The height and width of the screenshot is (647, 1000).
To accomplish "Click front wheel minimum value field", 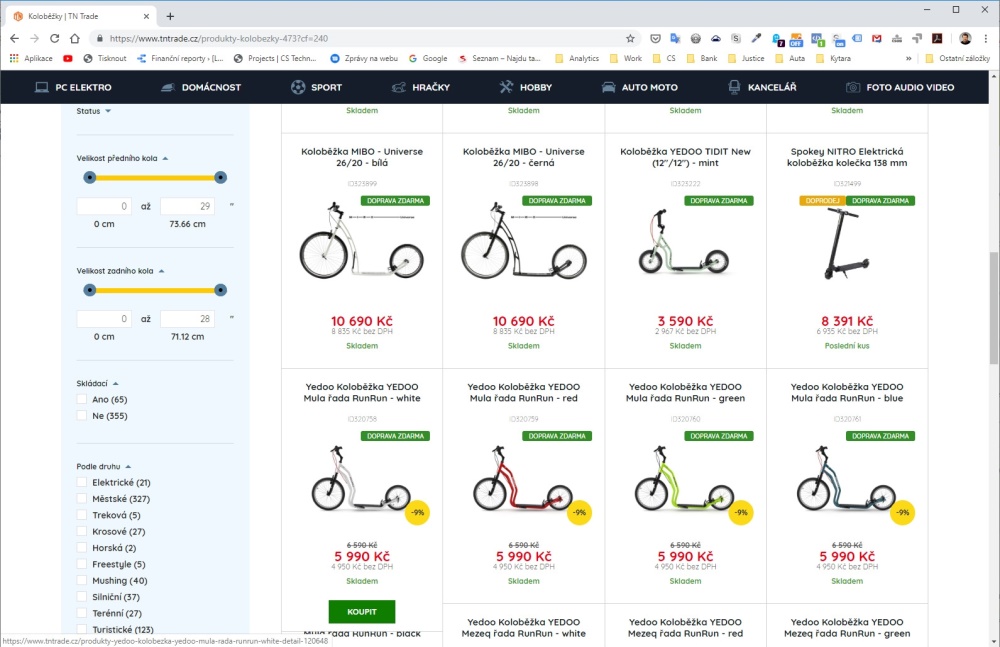I will (104, 206).
